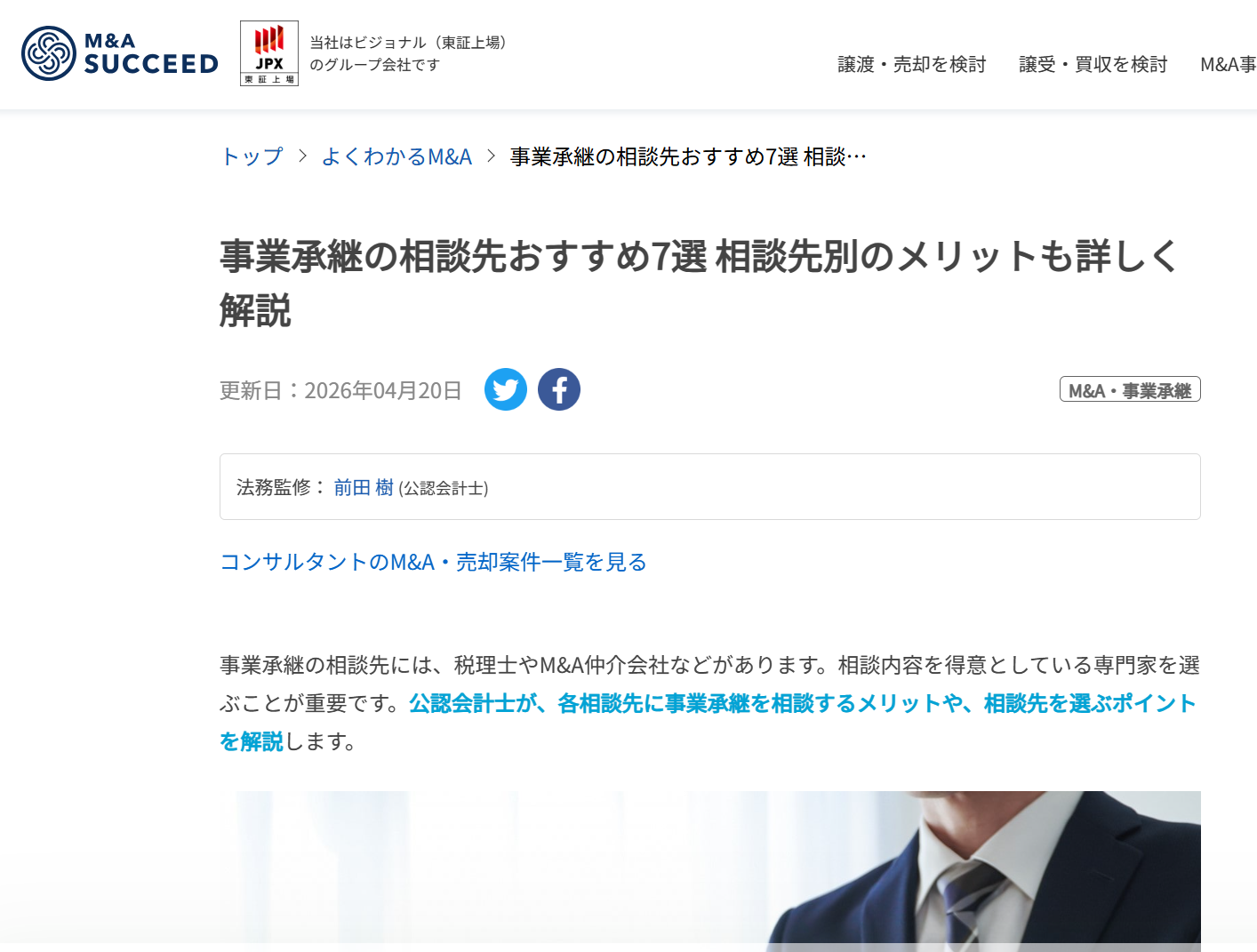Image resolution: width=1257 pixels, height=952 pixels.
Task: Click the bold blue highlighted summary text
Action: click(x=709, y=722)
